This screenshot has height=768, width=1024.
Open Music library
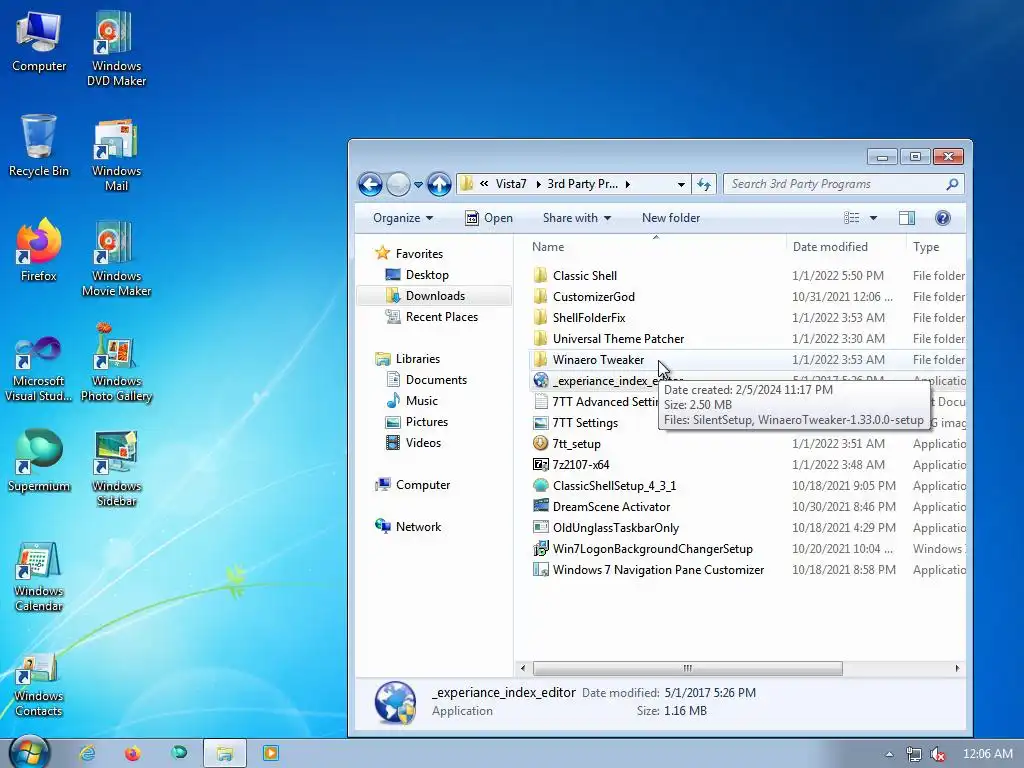click(421, 400)
